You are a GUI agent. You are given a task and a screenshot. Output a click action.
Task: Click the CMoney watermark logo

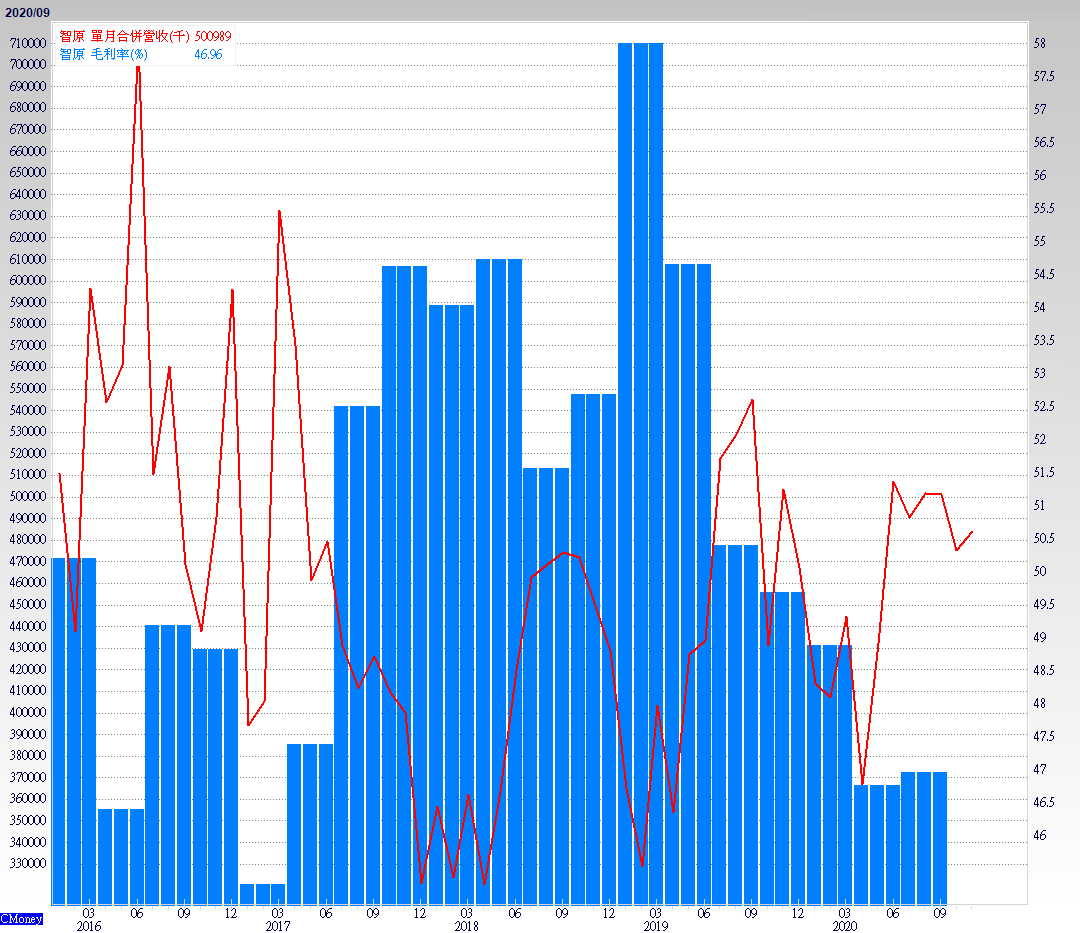(22, 917)
